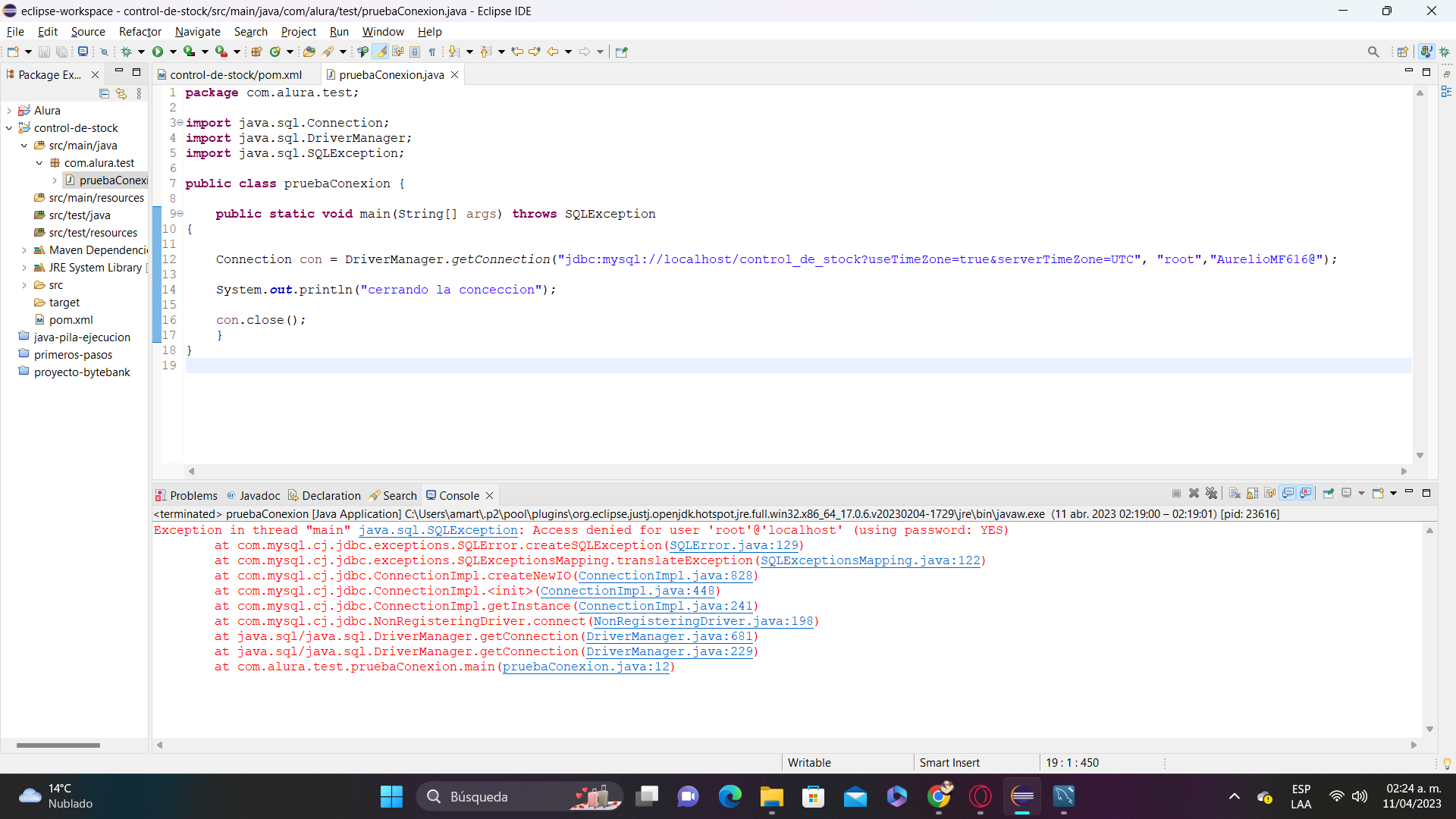Click the toolbar magnifier search icon
This screenshot has width=1456, height=819.
point(1373,52)
